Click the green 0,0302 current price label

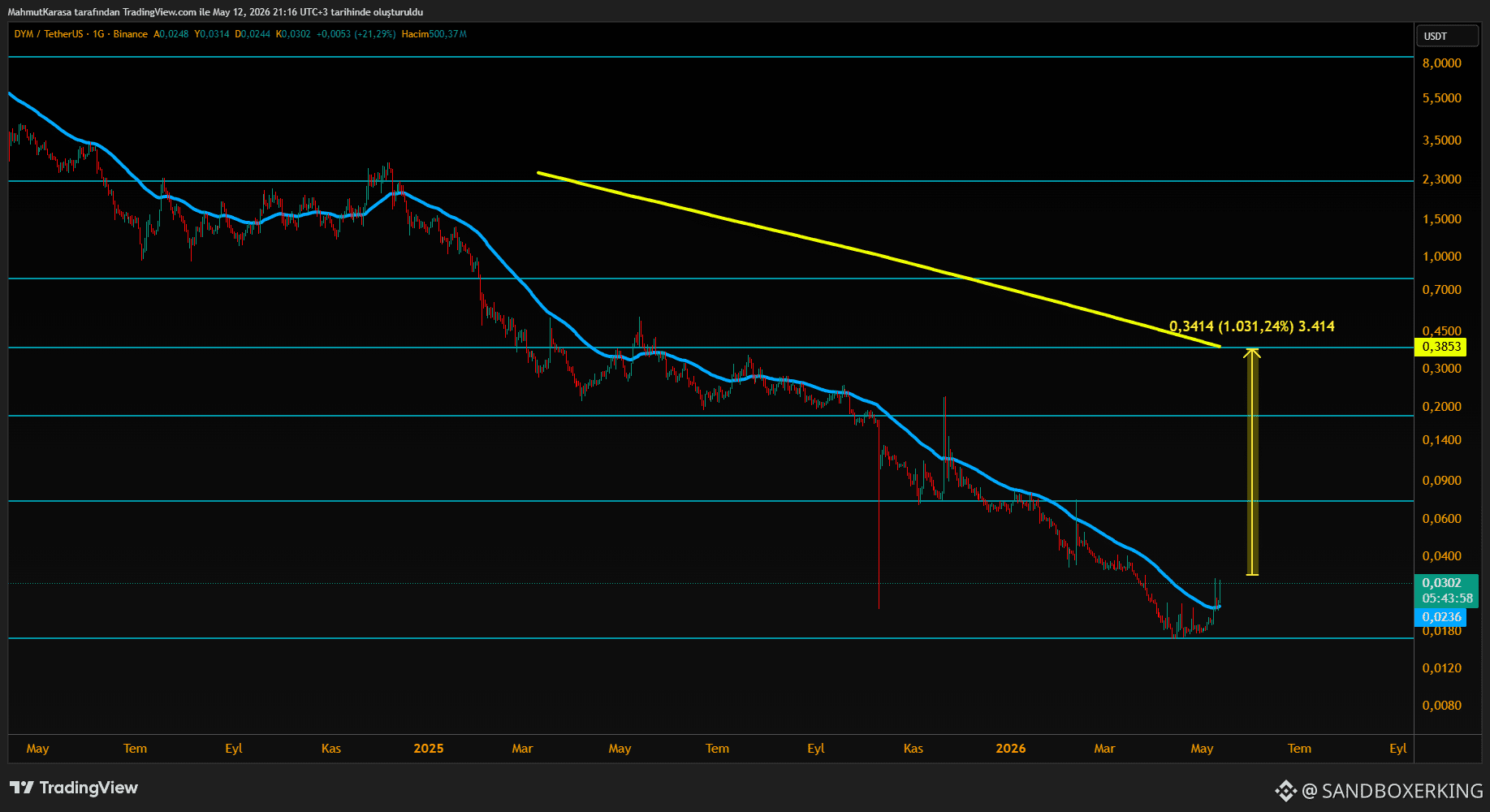tap(1442, 583)
